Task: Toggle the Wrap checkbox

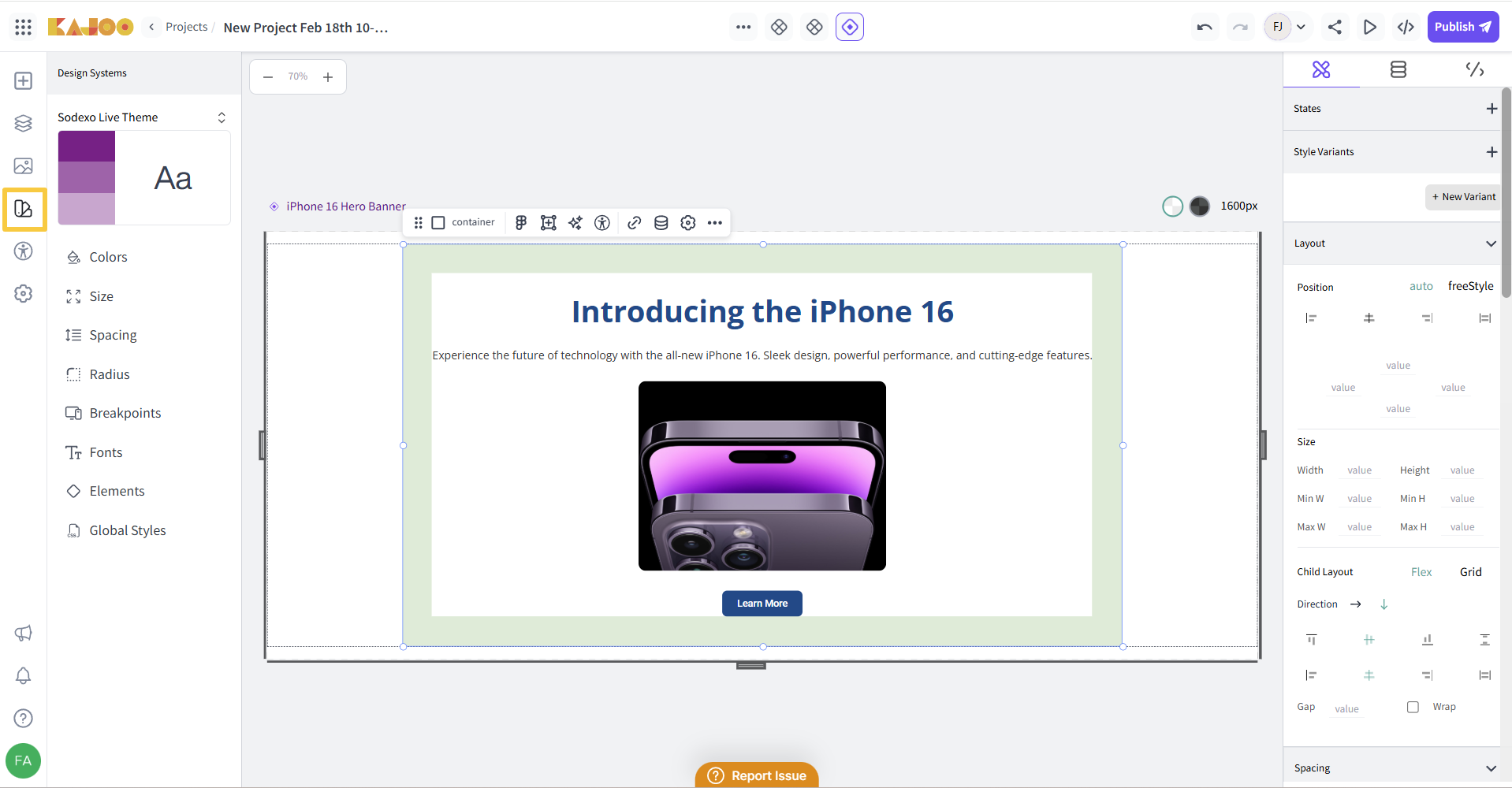Action: tap(1413, 707)
